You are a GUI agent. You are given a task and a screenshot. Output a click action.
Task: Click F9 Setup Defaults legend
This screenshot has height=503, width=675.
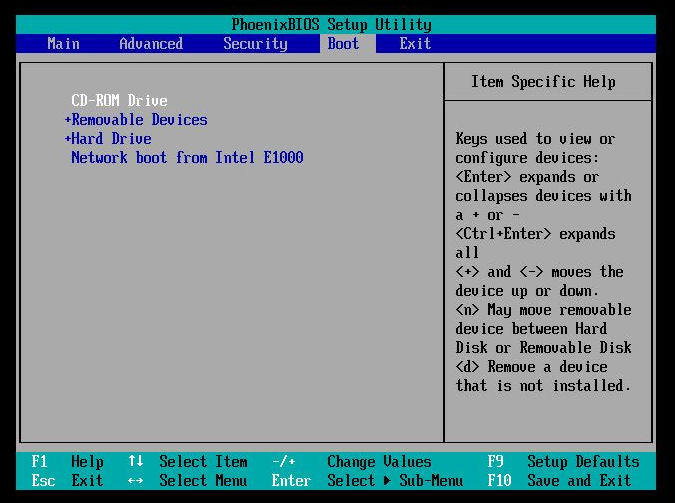564,462
